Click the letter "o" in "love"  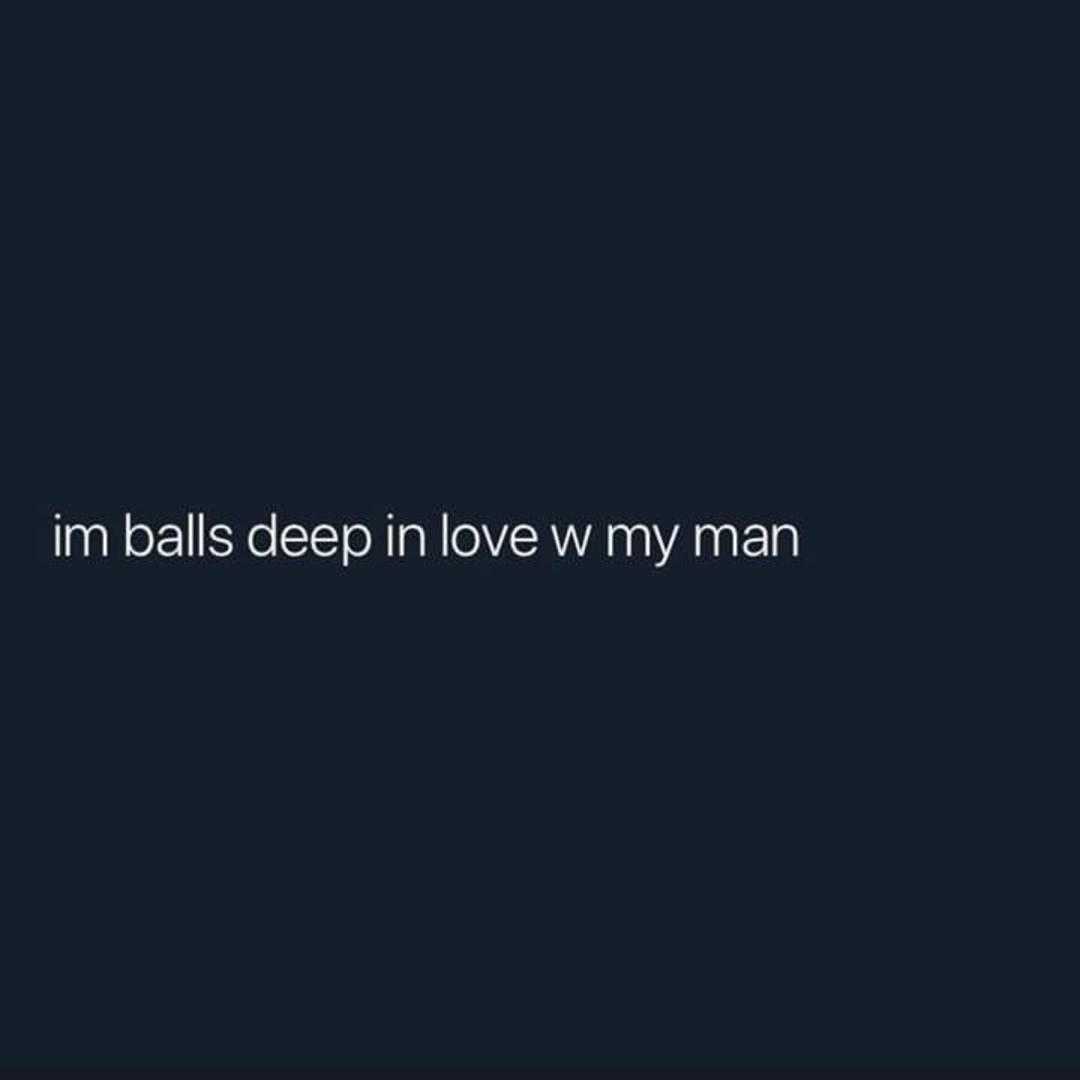click(x=463, y=541)
